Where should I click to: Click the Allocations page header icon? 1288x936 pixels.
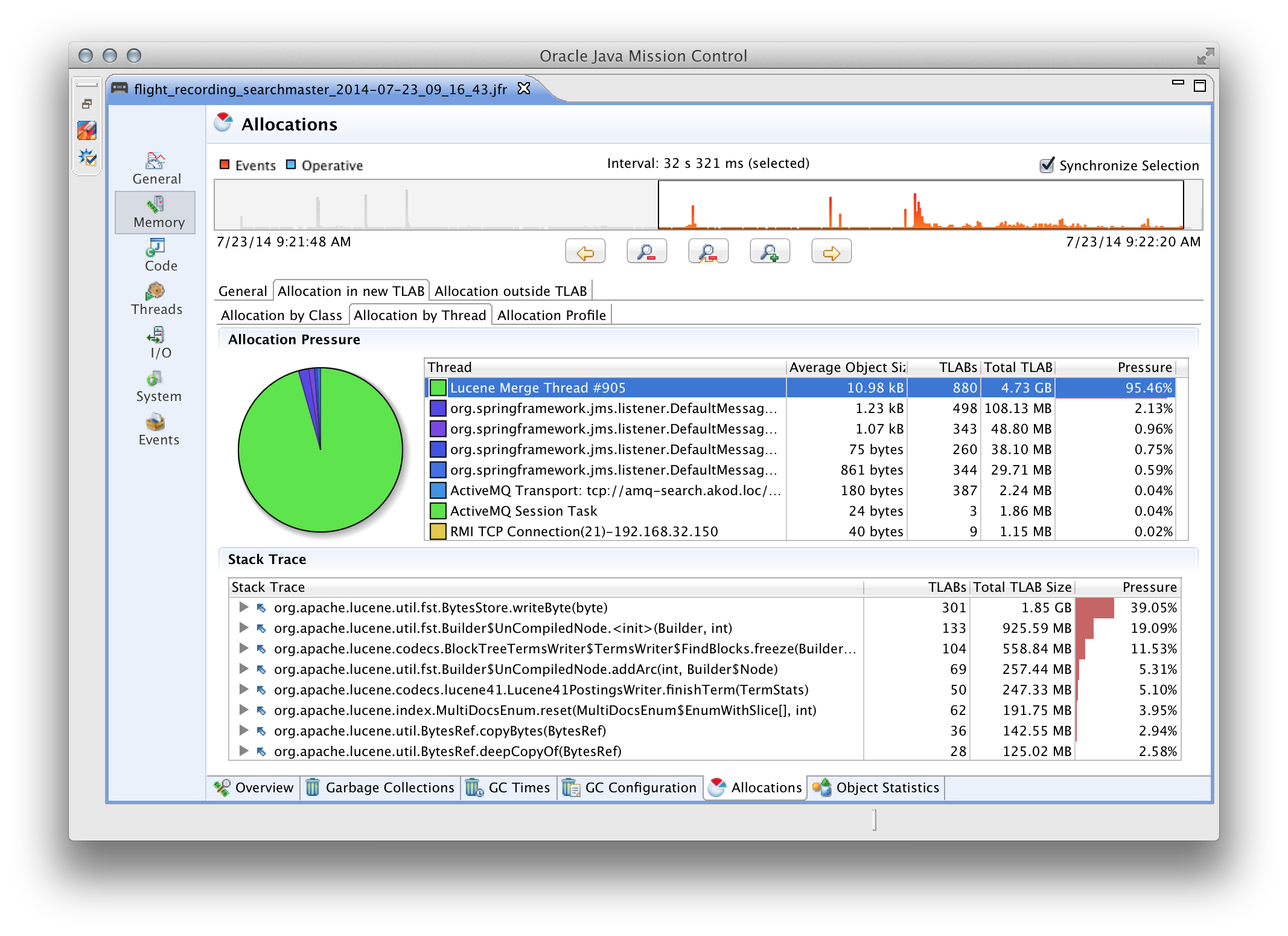pos(223,123)
